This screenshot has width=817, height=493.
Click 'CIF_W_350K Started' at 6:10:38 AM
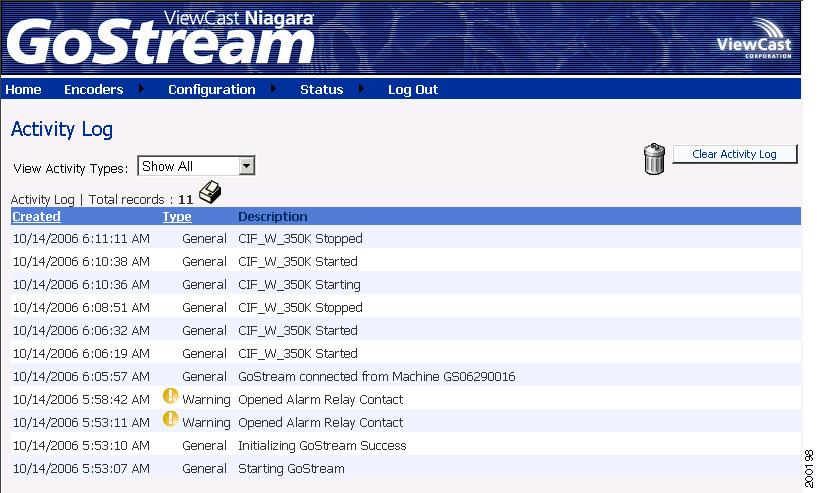pos(298,262)
